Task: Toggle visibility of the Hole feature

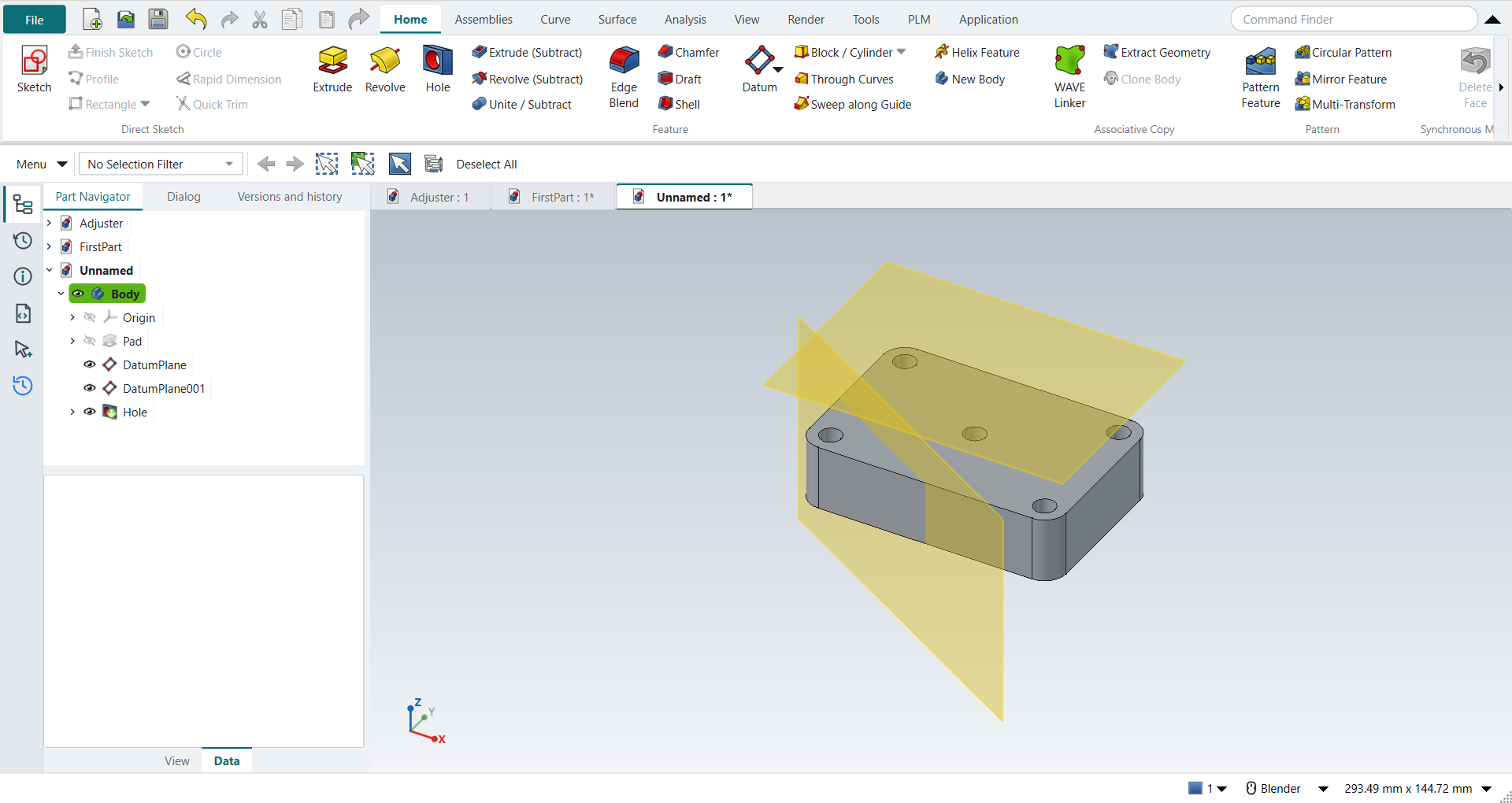Action: 90,412
